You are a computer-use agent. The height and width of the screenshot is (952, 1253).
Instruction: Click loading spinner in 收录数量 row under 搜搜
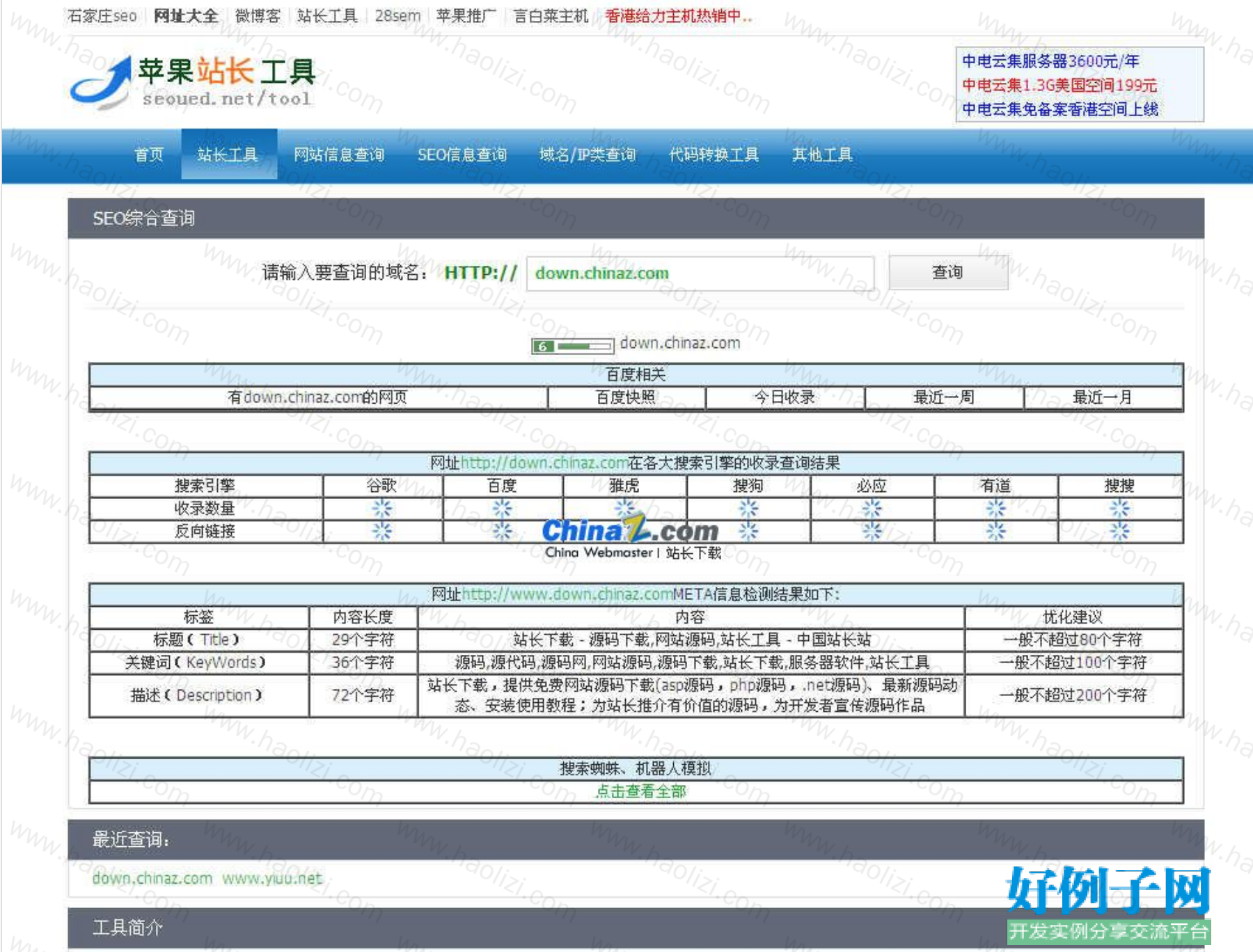(x=1119, y=509)
